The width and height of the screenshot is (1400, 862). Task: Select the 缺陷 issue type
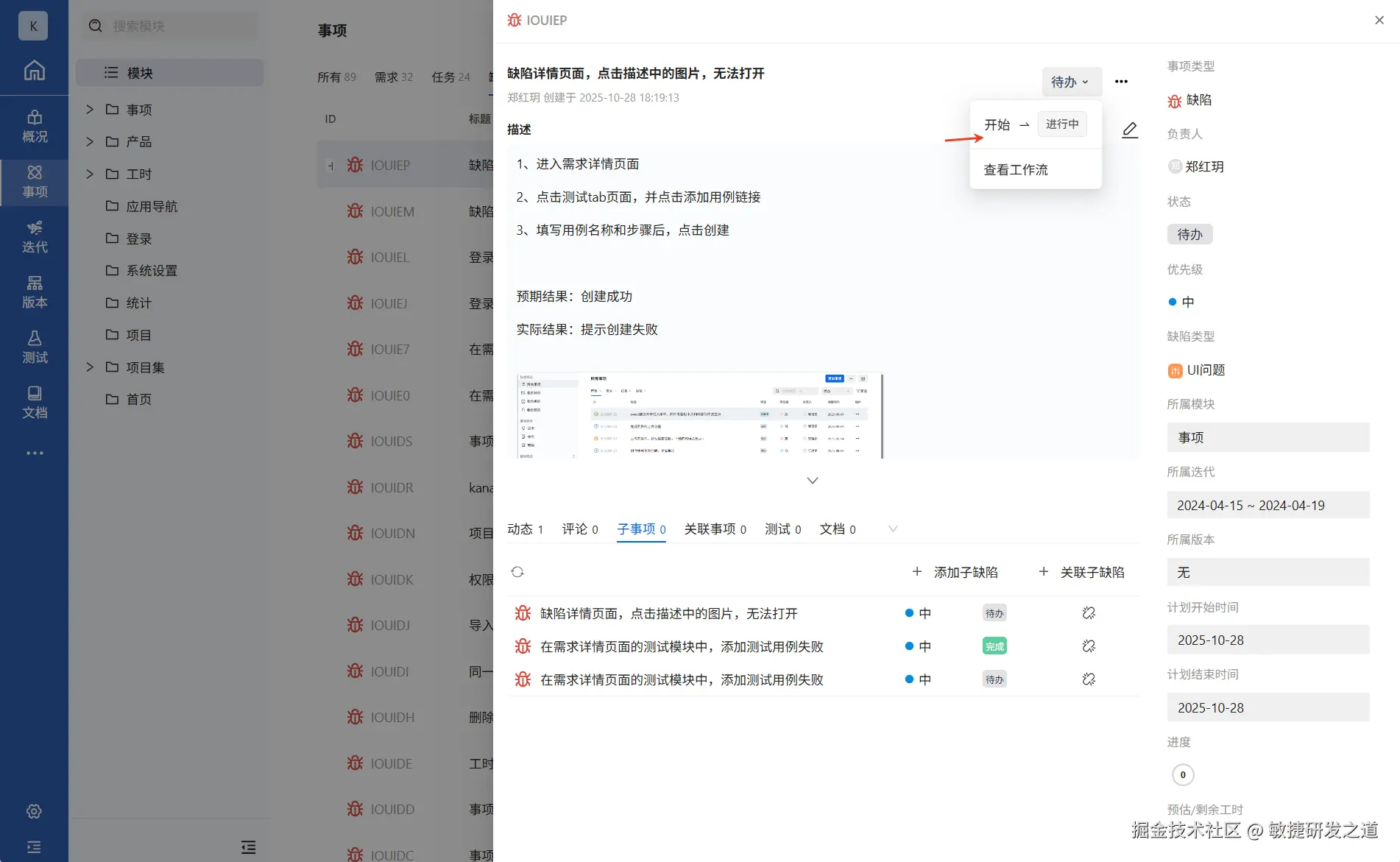[x=1190, y=100]
